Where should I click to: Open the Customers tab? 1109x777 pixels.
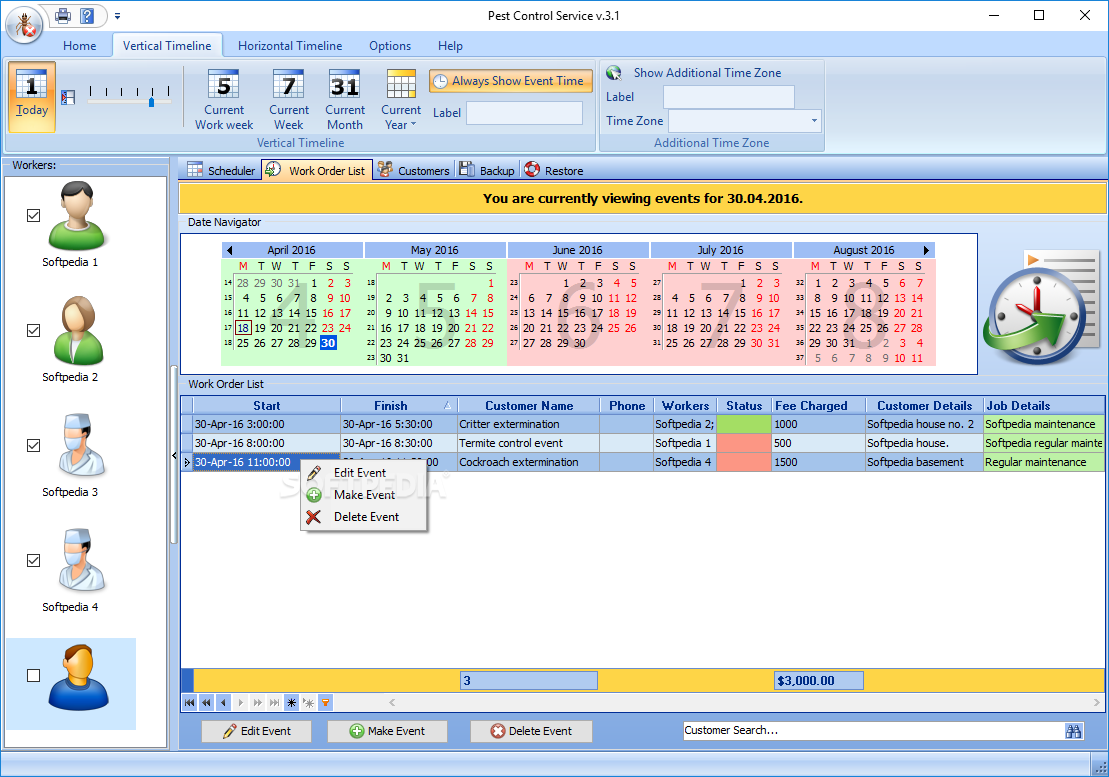414,170
